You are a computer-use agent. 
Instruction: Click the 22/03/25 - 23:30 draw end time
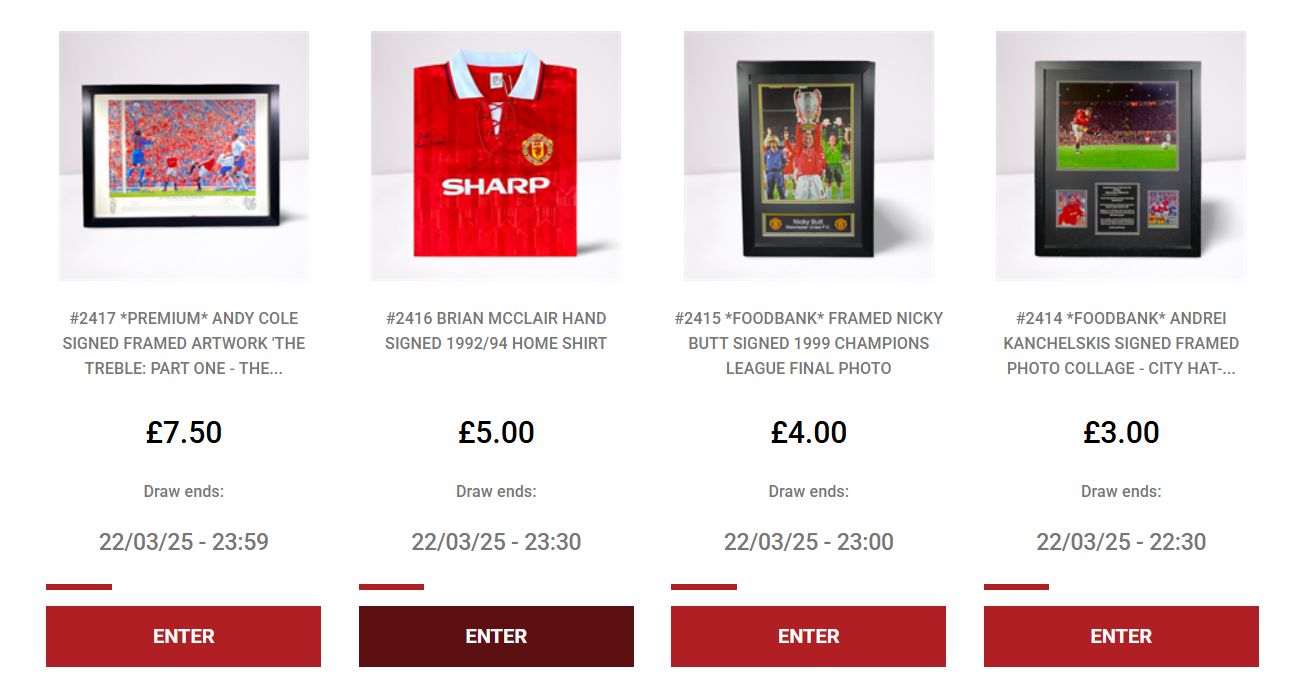click(496, 542)
